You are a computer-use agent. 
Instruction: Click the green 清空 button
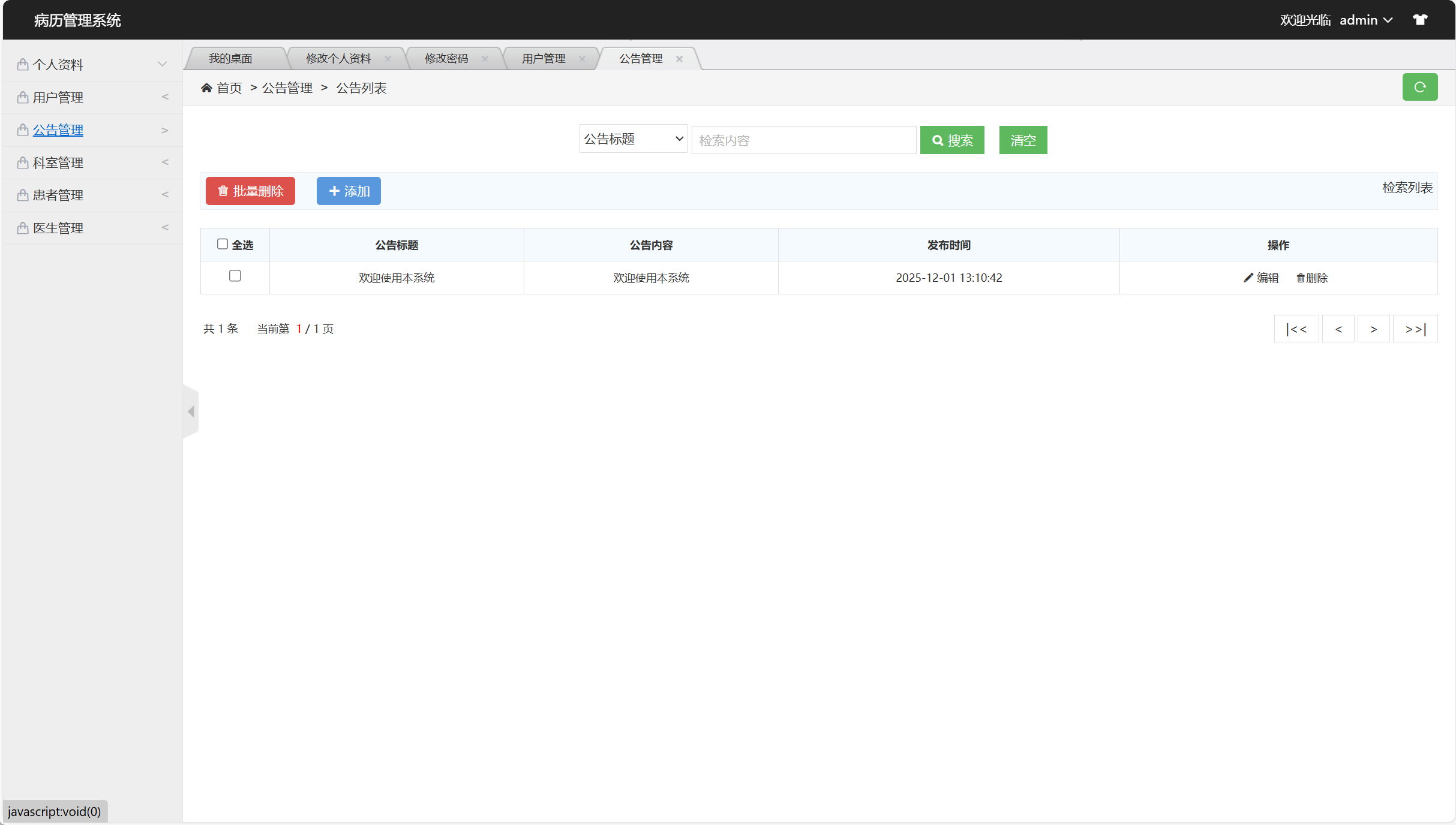click(x=1022, y=140)
